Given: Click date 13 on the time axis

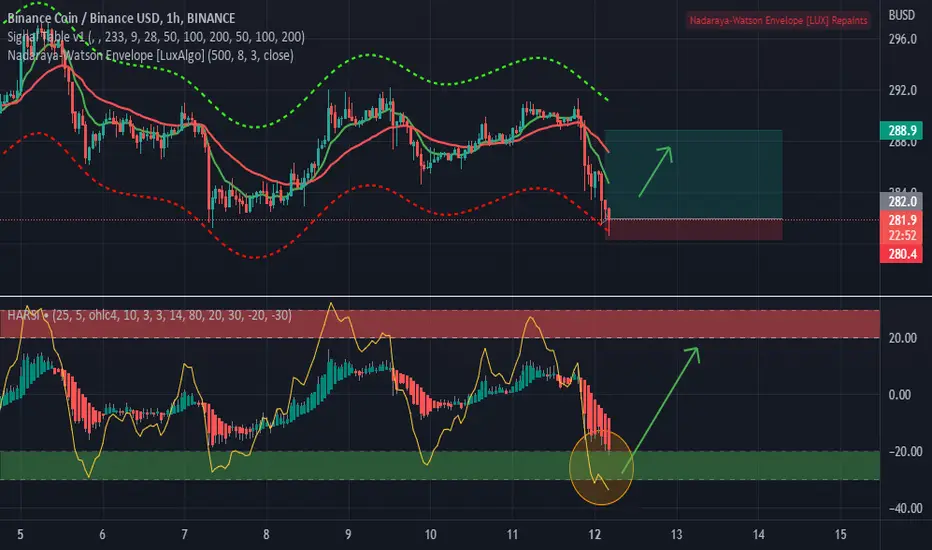Looking at the screenshot, I should (676, 535).
